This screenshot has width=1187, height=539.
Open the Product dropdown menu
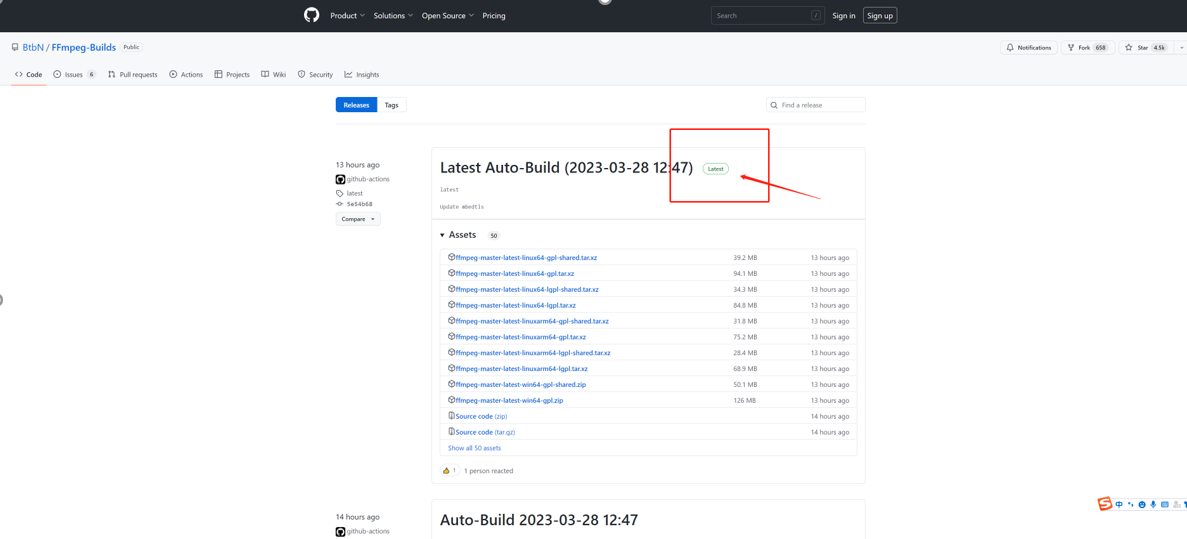click(347, 15)
